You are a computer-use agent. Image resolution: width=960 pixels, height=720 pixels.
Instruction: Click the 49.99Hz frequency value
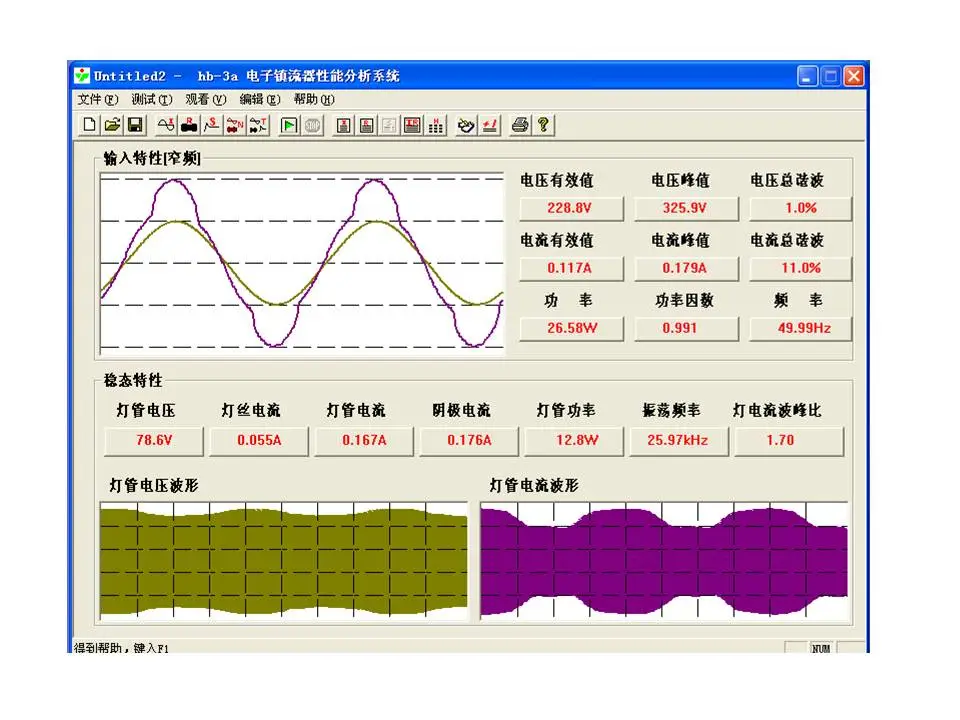tap(801, 328)
